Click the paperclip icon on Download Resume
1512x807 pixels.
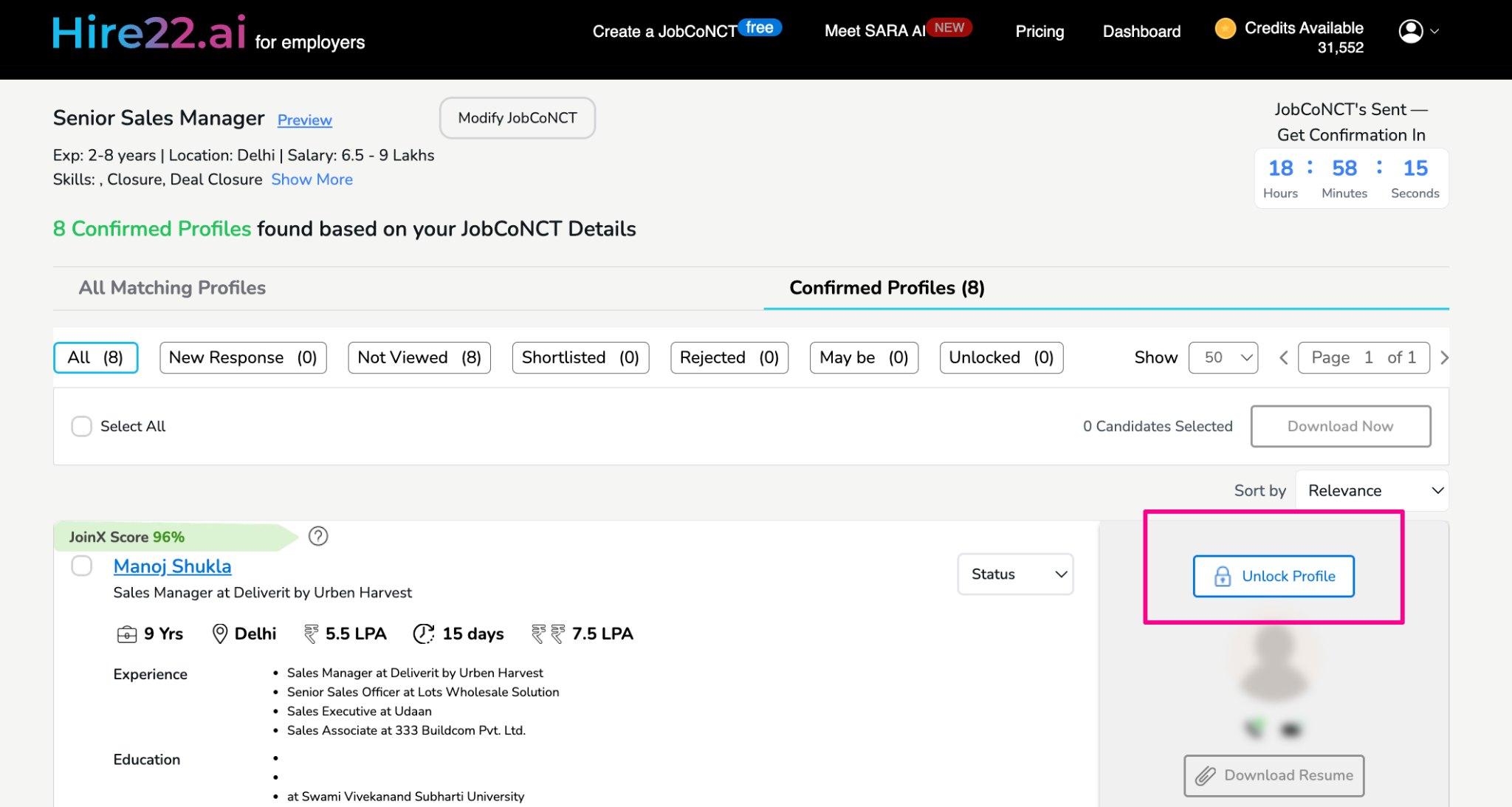point(1206,775)
